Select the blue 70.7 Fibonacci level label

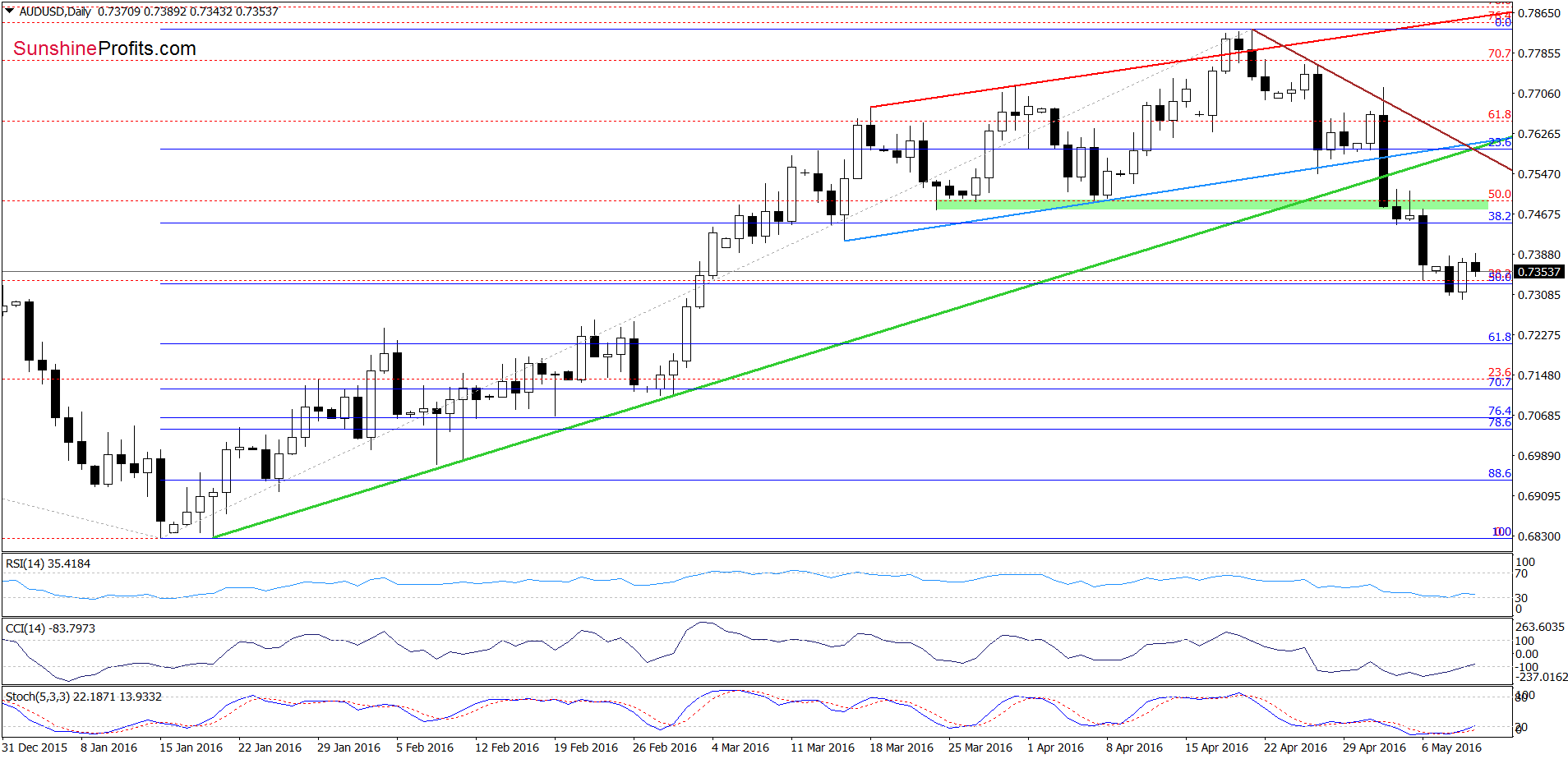tap(1500, 382)
